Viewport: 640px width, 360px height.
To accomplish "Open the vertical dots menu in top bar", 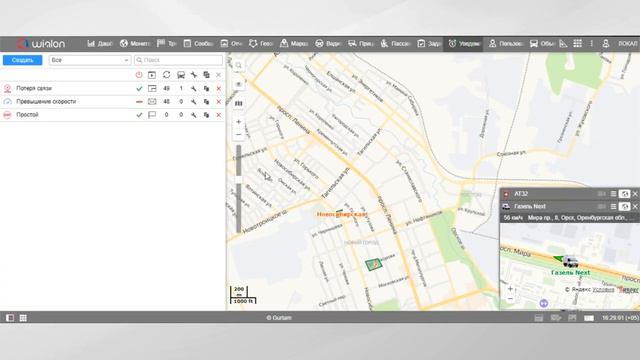I will 591,43.
